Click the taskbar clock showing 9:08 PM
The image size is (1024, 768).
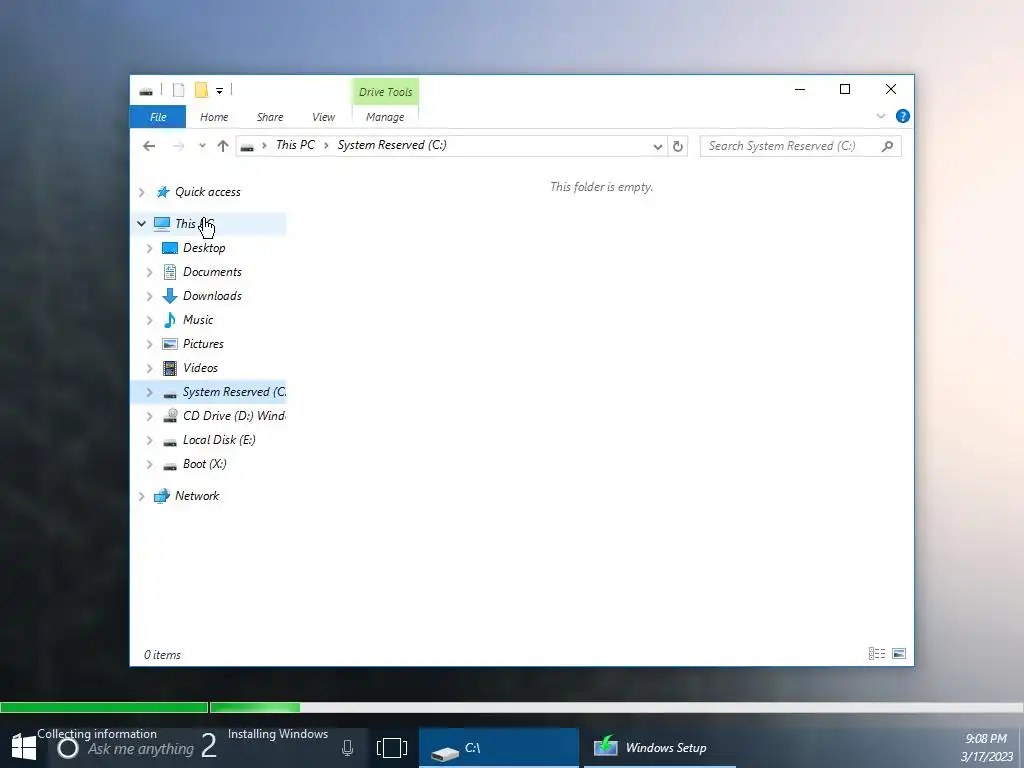tap(986, 739)
